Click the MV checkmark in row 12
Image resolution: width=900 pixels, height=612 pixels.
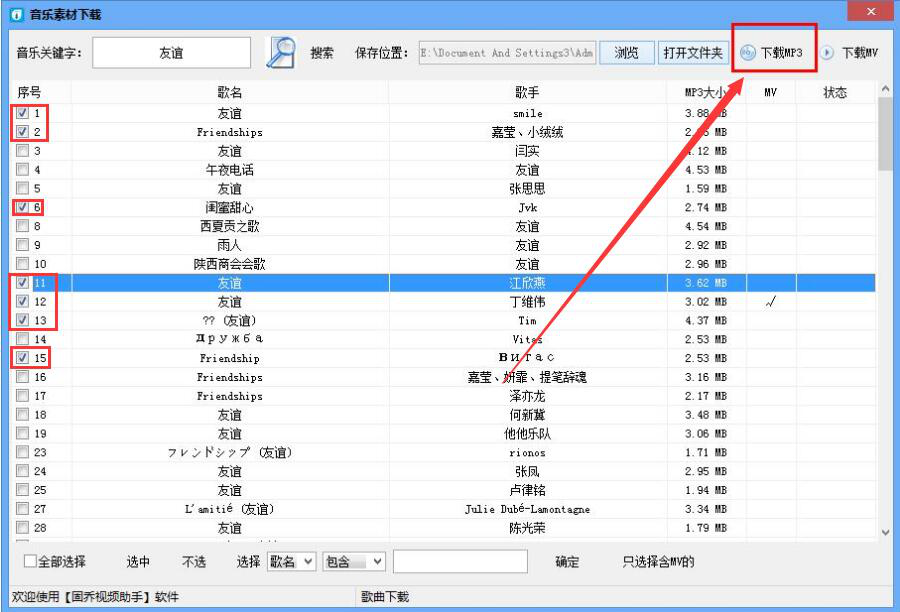[x=770, y=301]
